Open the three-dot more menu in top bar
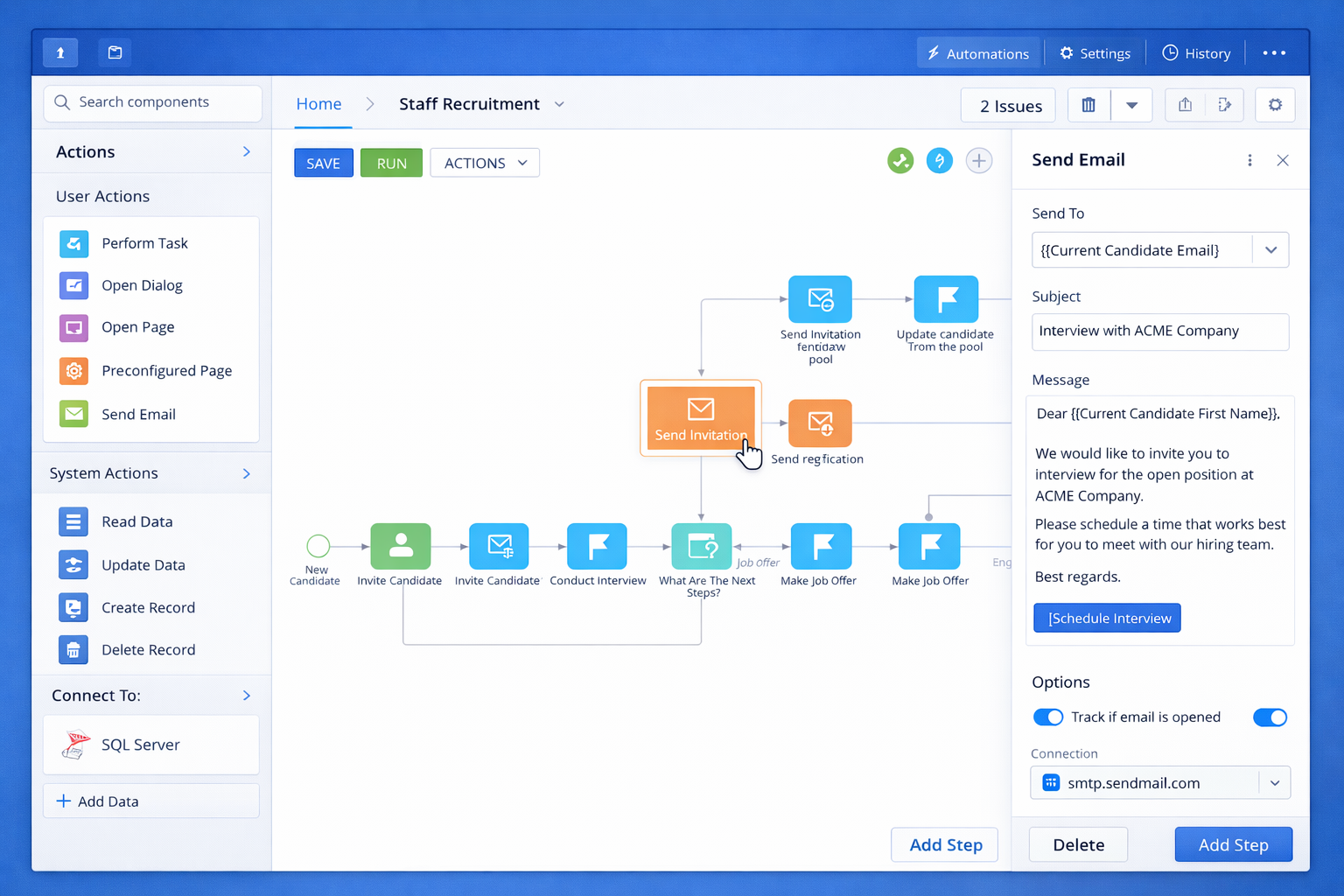Viewport: 1344px width, 896px height. (x=1274, y=53)
